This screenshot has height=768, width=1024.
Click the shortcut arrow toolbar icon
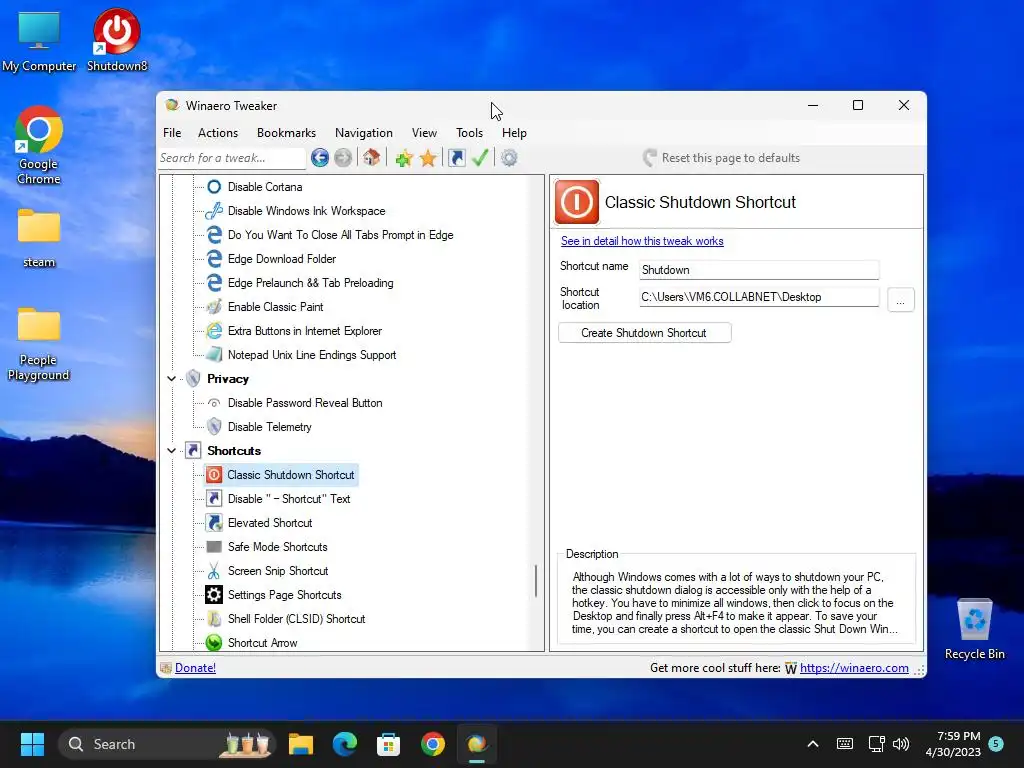click(x=456, y=157)
